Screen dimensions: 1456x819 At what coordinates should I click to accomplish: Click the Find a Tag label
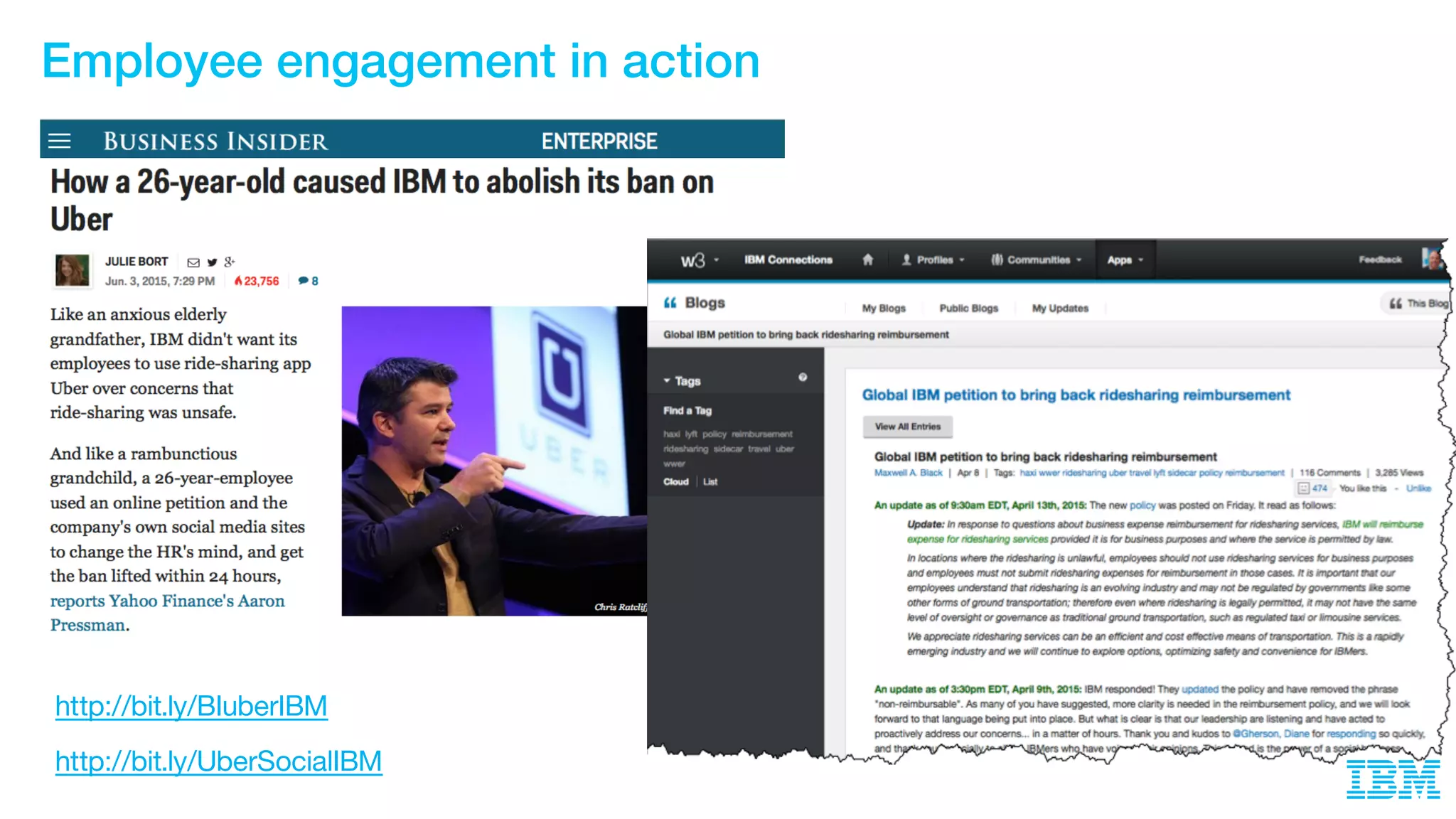687,411
